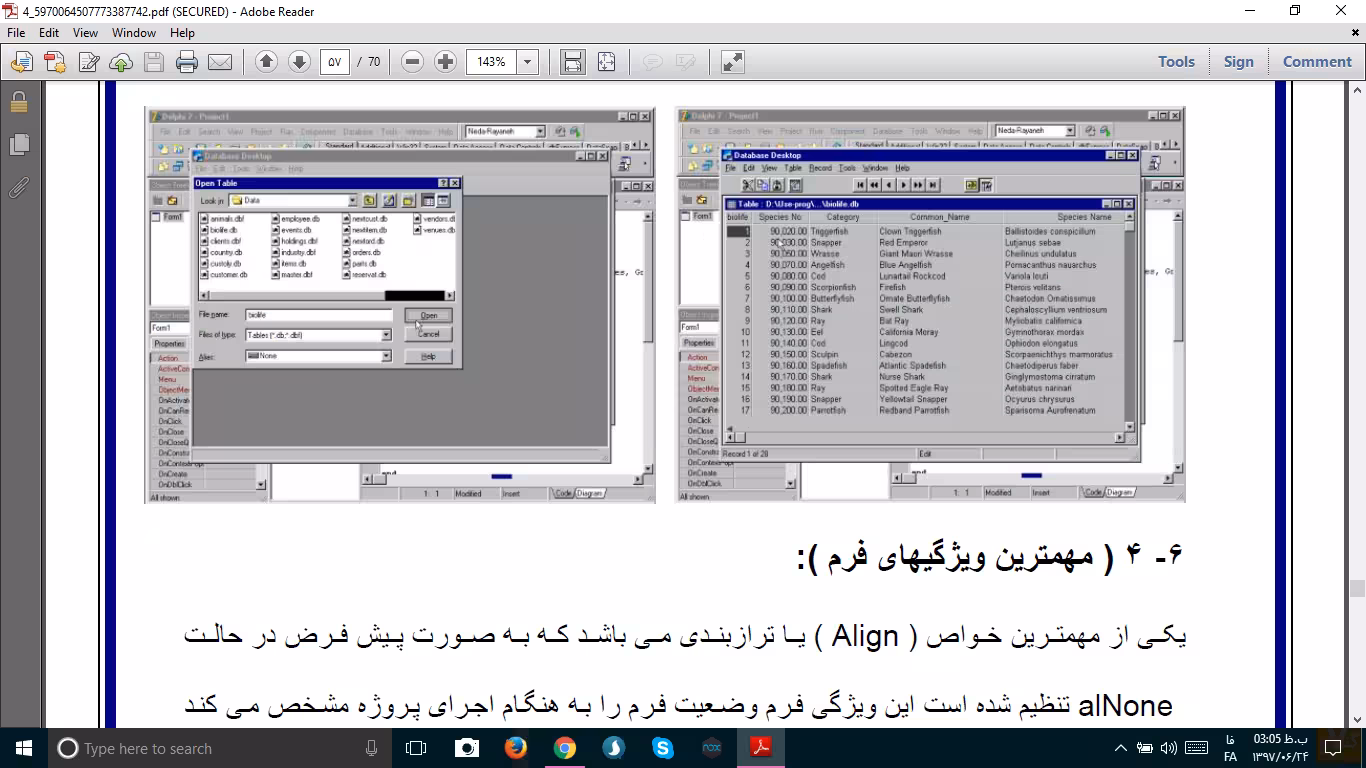
Task: Zoom out with the minus button
Action: [x=412, y=62]
